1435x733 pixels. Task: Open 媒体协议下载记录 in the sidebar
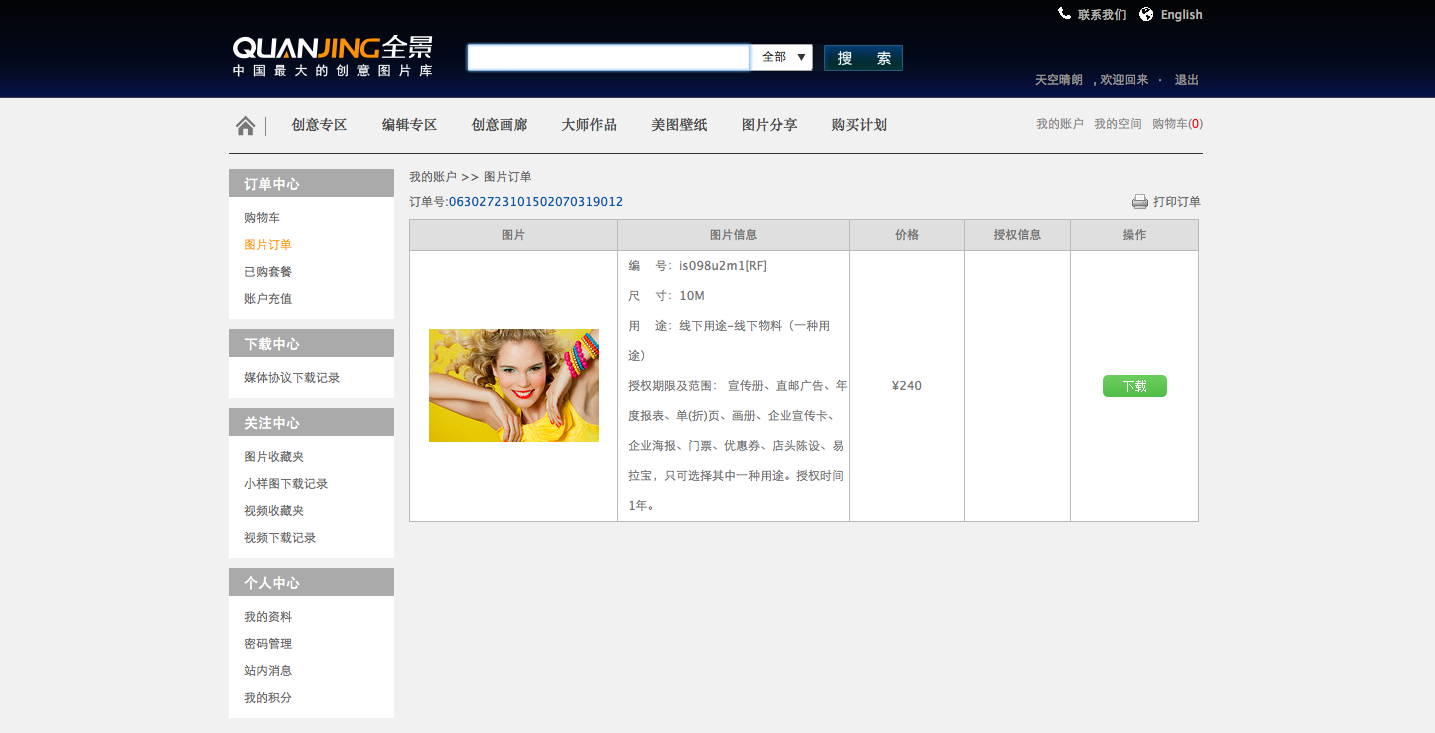292,378
